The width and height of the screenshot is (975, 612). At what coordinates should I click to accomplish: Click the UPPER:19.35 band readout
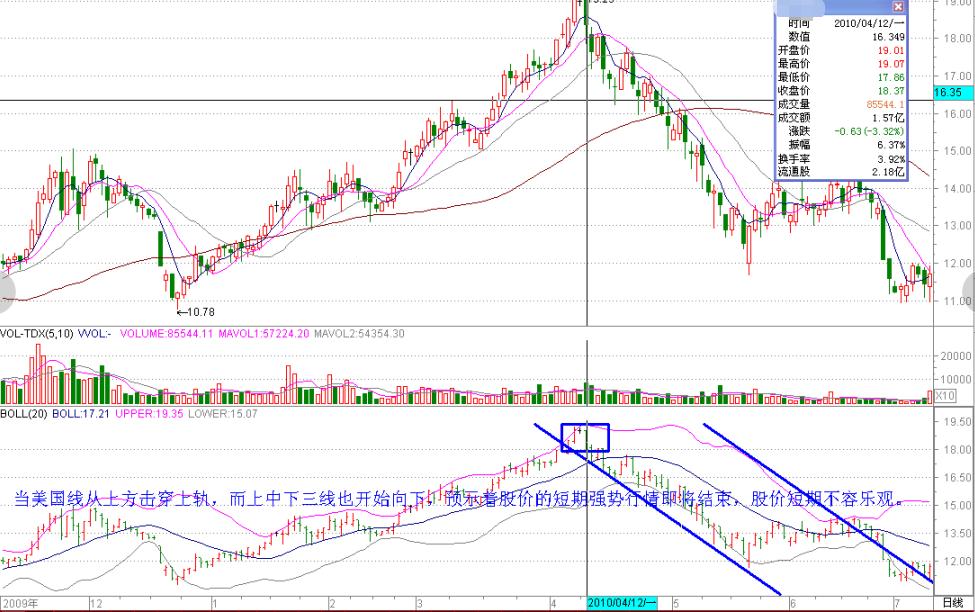149,414
